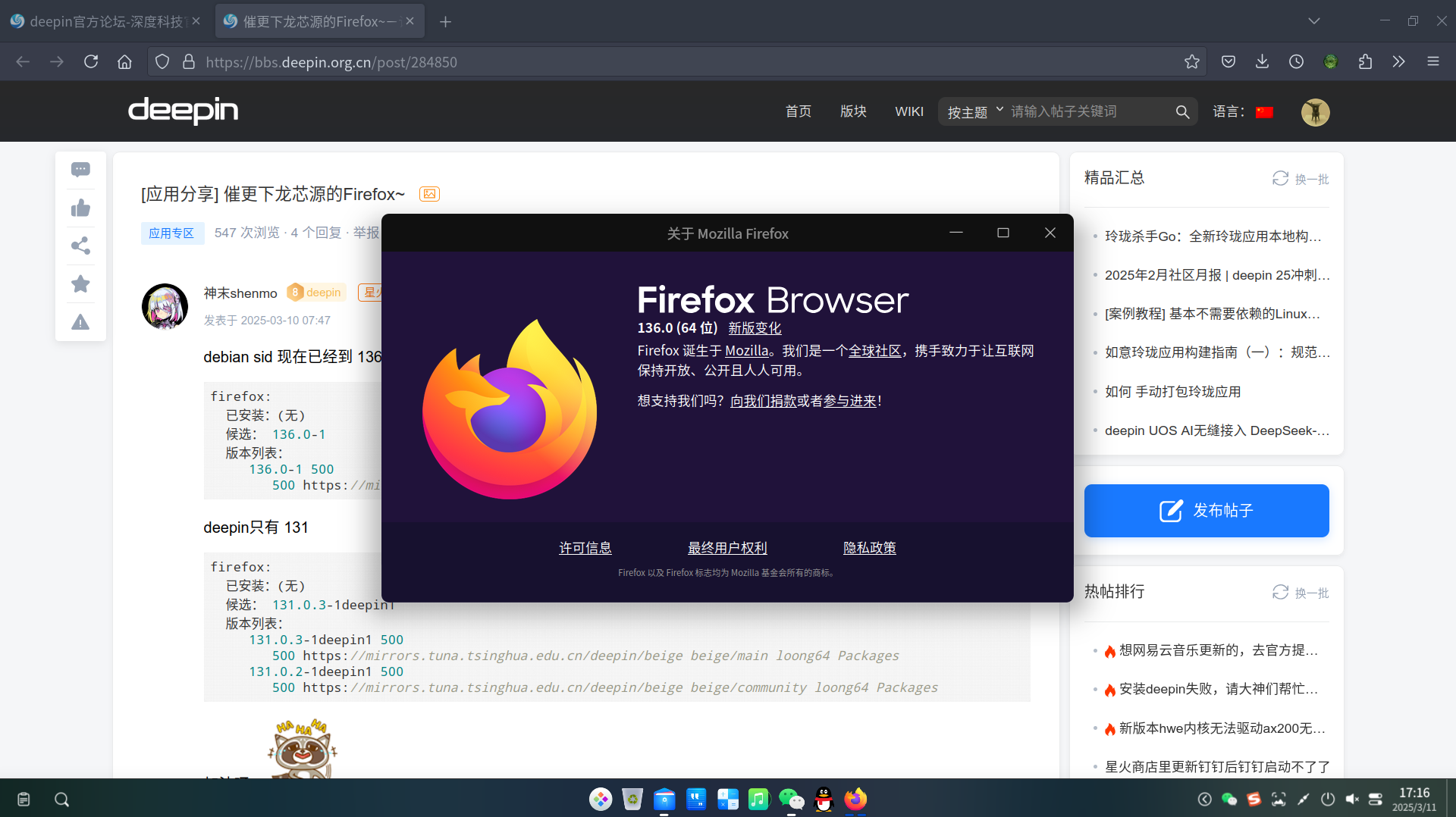Go back to the previous page
The image size is (1456, 817).
(x=23, y=62)
